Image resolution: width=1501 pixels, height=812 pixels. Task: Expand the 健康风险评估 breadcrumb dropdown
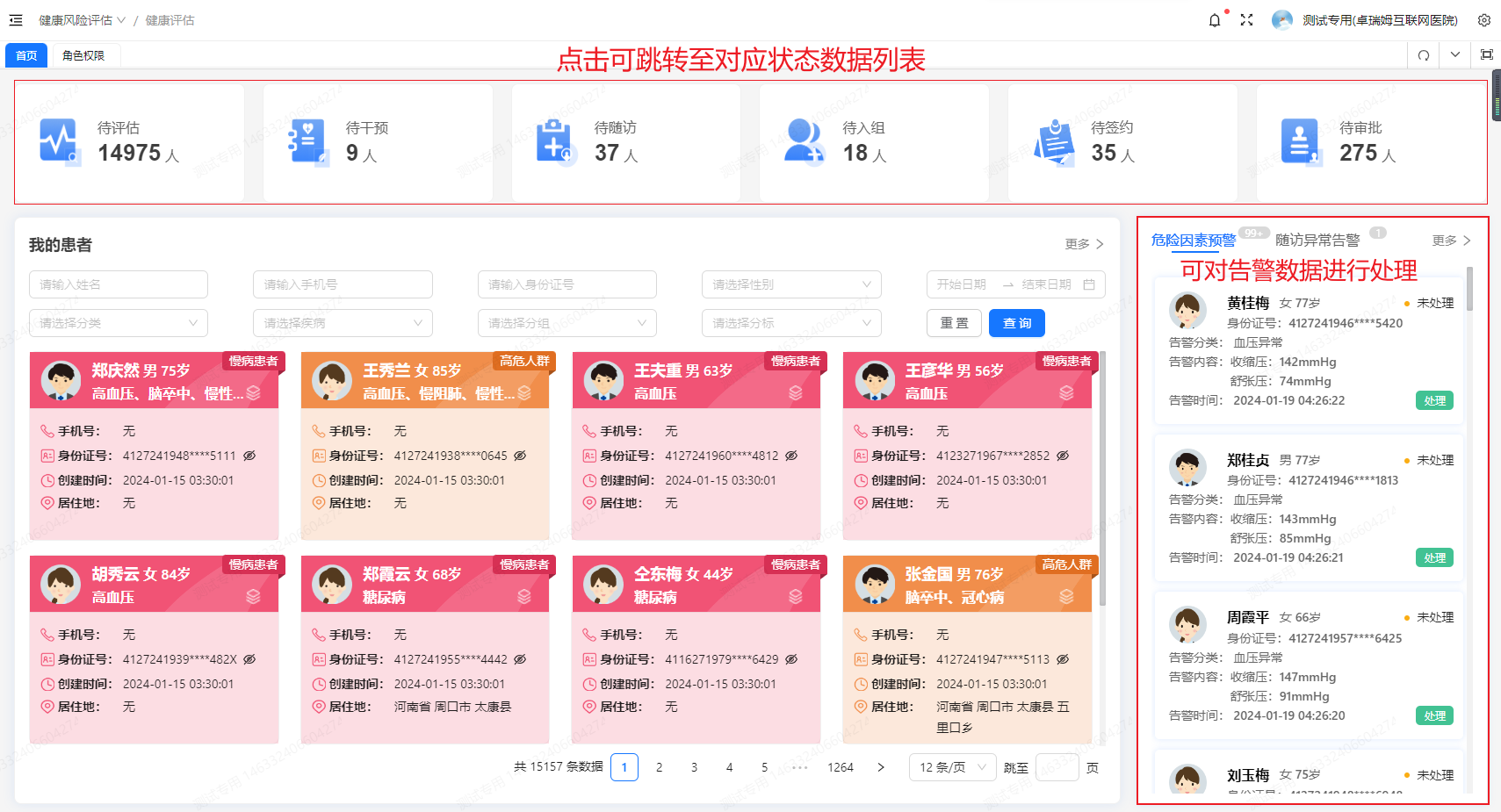pyautogui.click(x=82, y=20)
